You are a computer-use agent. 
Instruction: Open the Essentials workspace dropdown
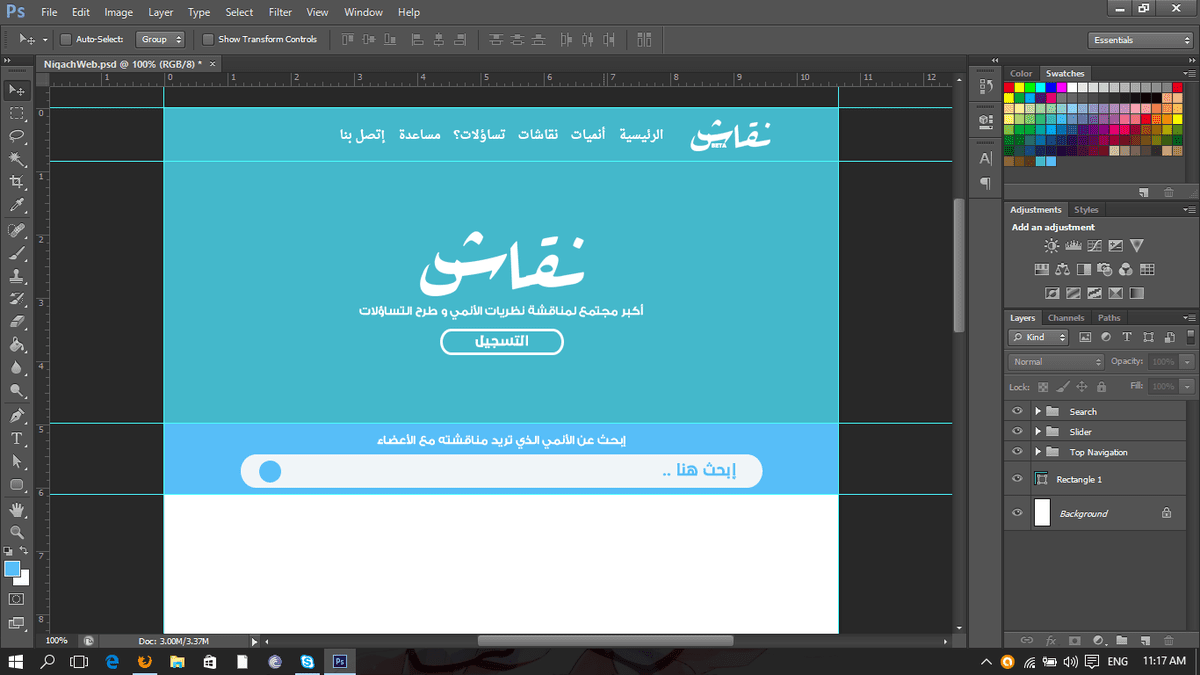pos(1140,40)
